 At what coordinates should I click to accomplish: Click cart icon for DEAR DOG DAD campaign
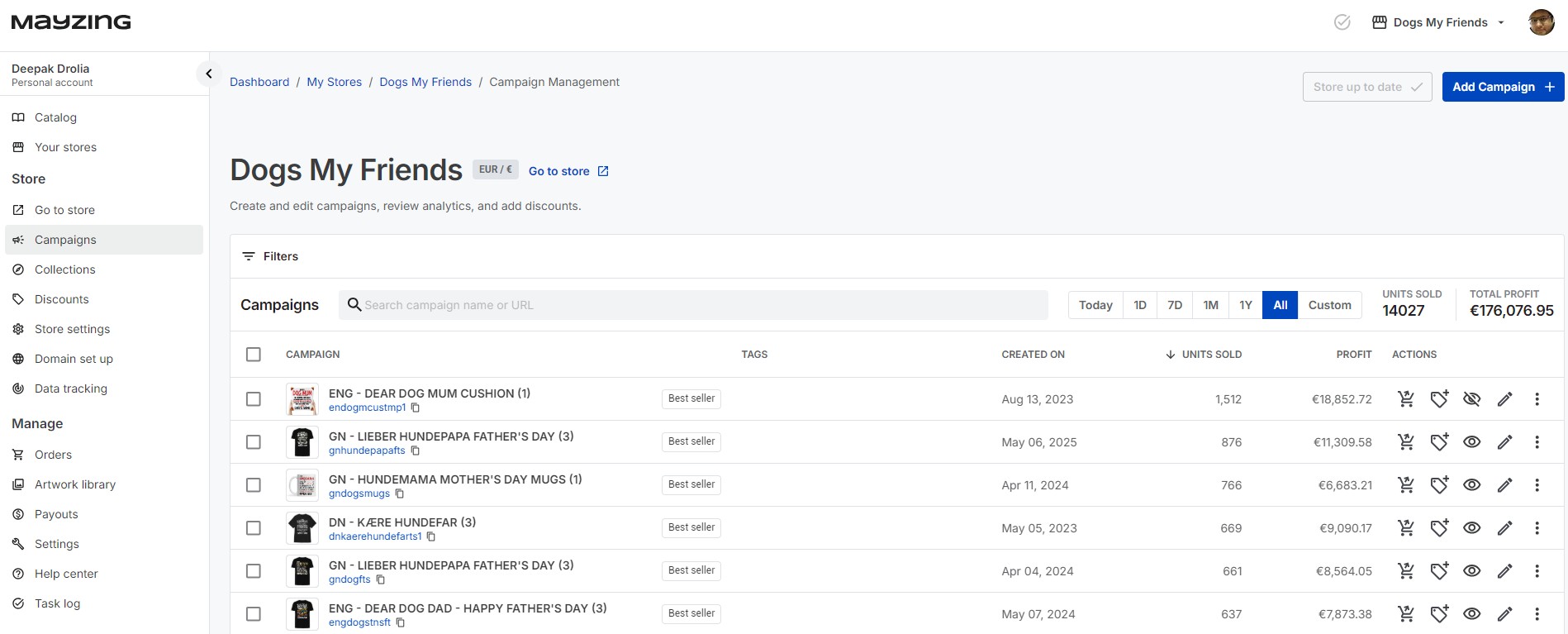click(1405, 614)
